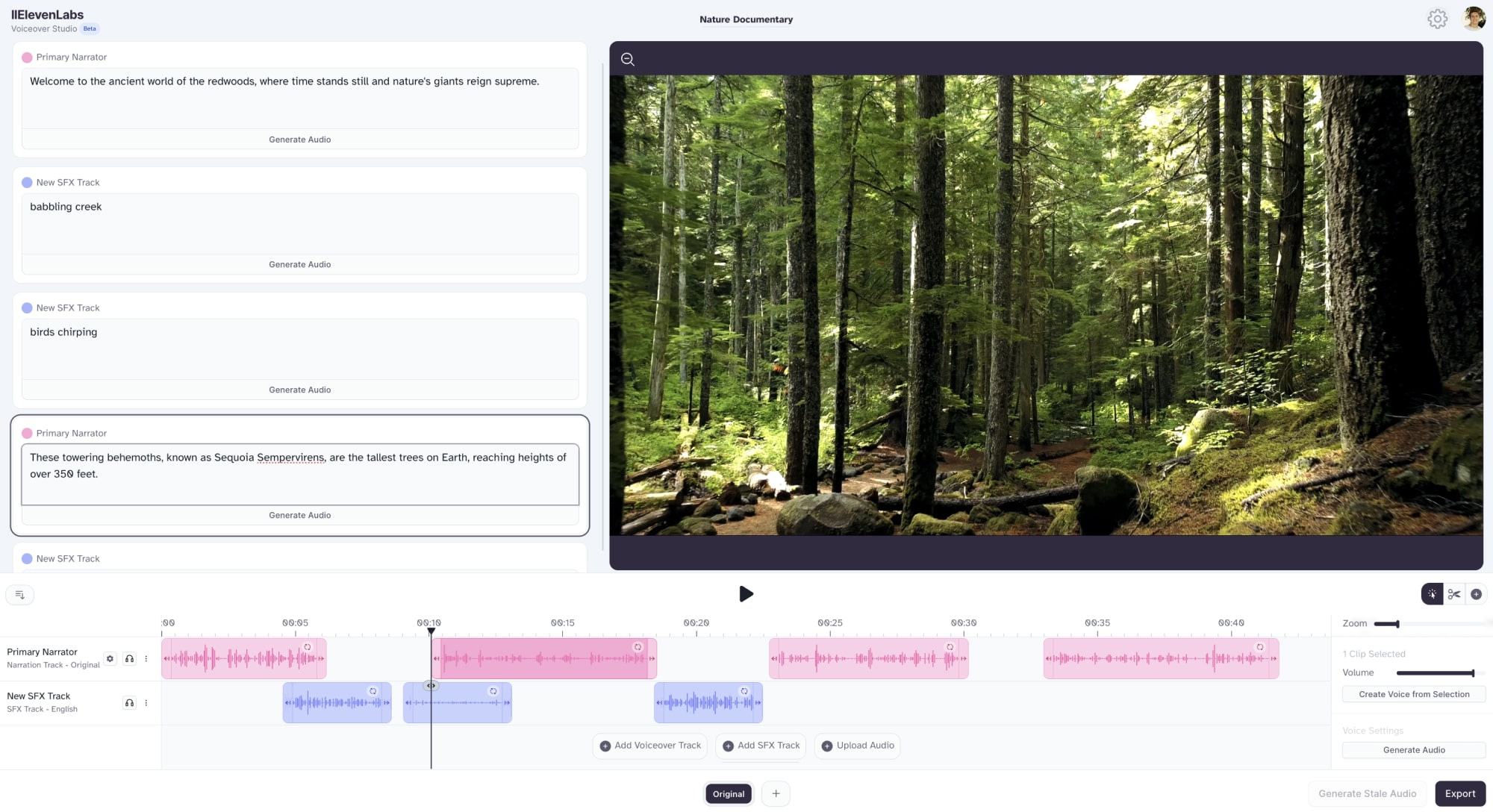This screenshot has height=812, width=1493.
Task: Click the plus icon next to the scissors tool
Action: [1477, 594]
